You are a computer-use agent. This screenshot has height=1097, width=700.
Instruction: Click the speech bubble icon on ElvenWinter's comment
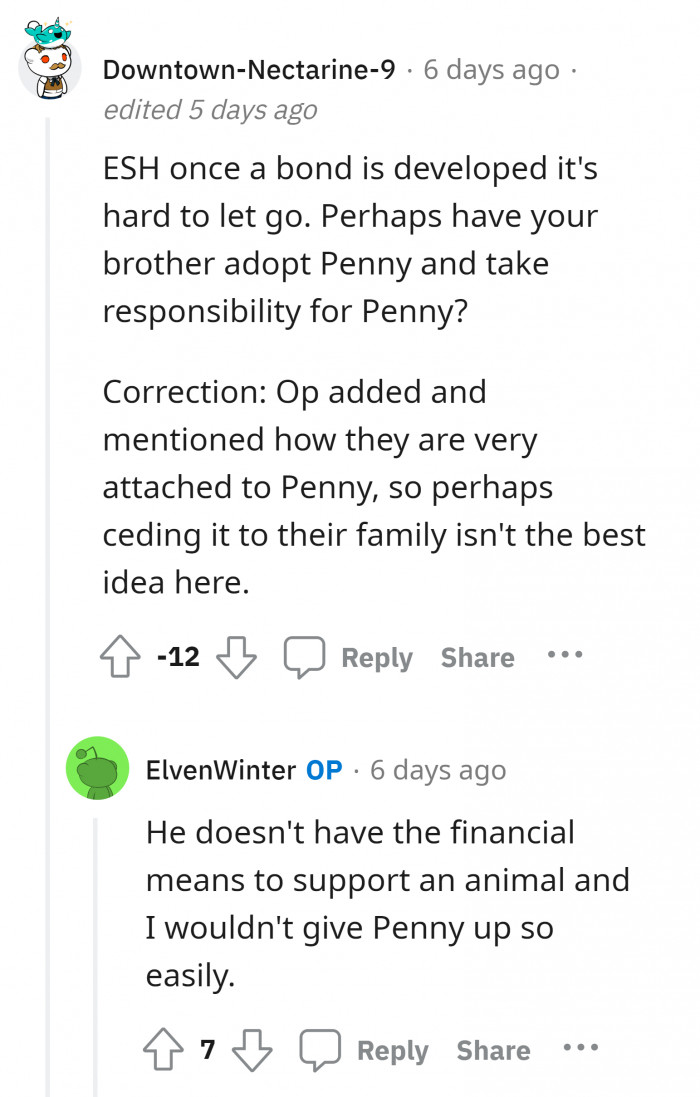[320, 1050]
